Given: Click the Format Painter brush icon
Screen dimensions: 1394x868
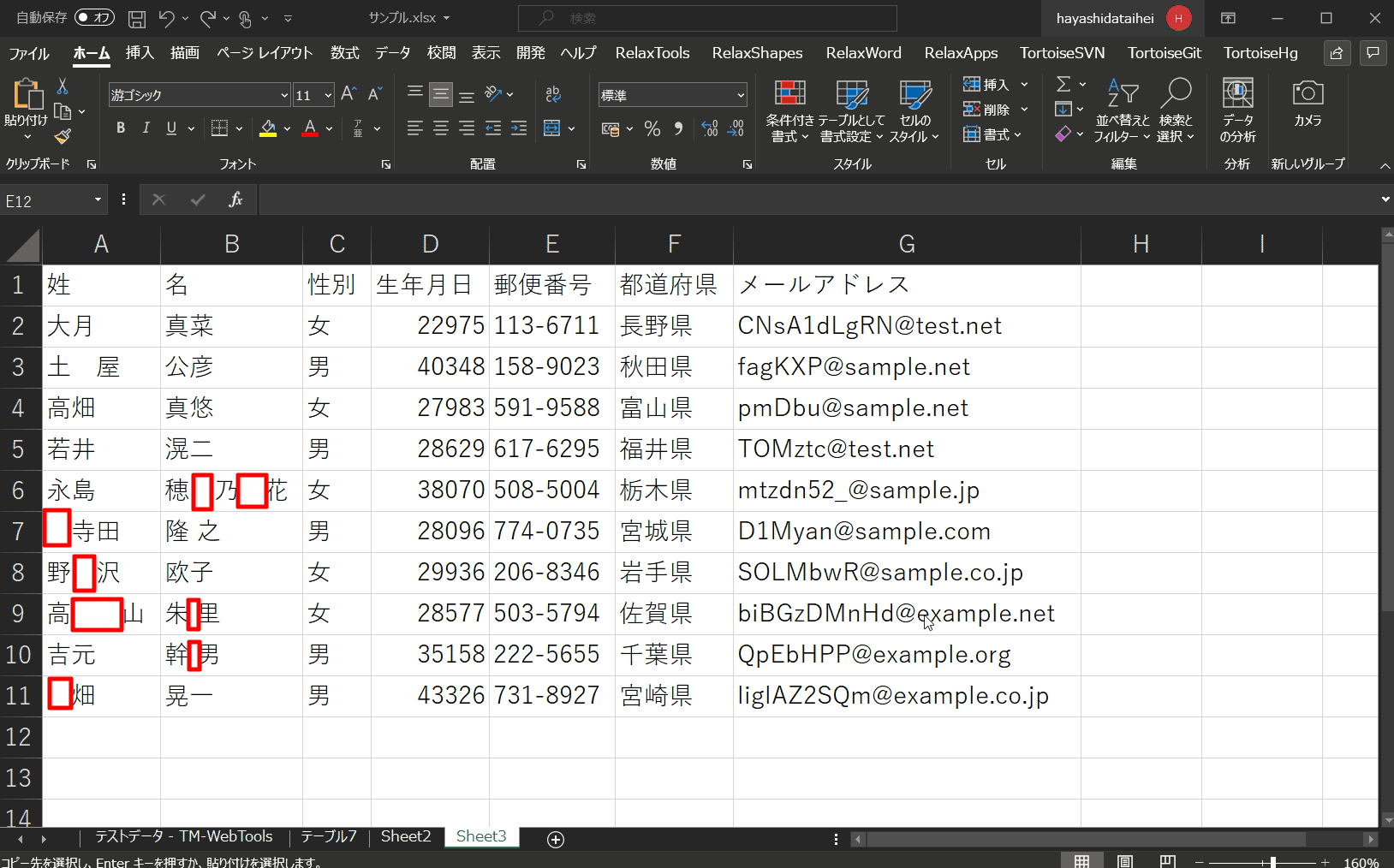Looking at the screenshot, I should [x=63, y=136].
